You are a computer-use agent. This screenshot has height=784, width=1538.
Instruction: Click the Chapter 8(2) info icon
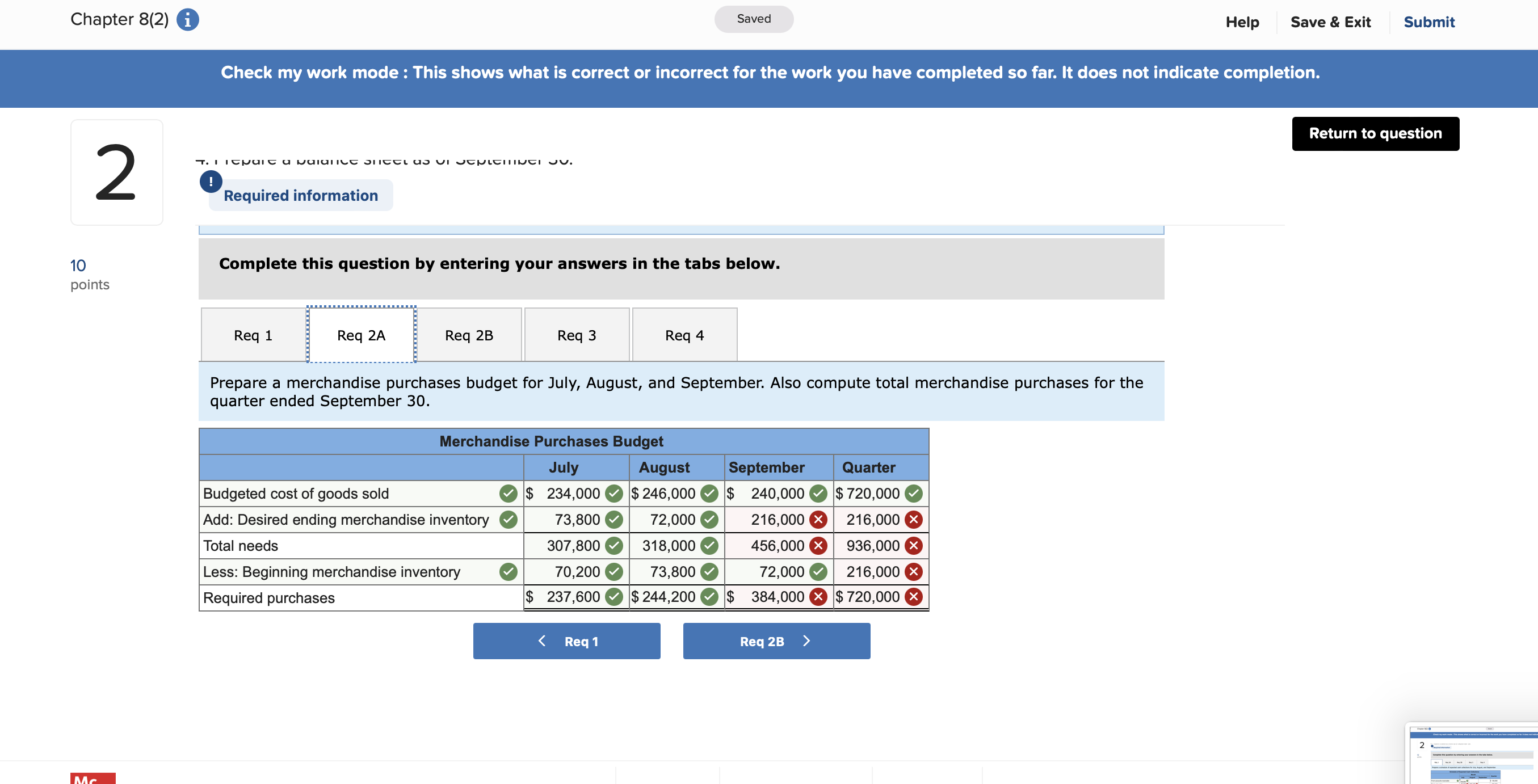click(187, 20)
